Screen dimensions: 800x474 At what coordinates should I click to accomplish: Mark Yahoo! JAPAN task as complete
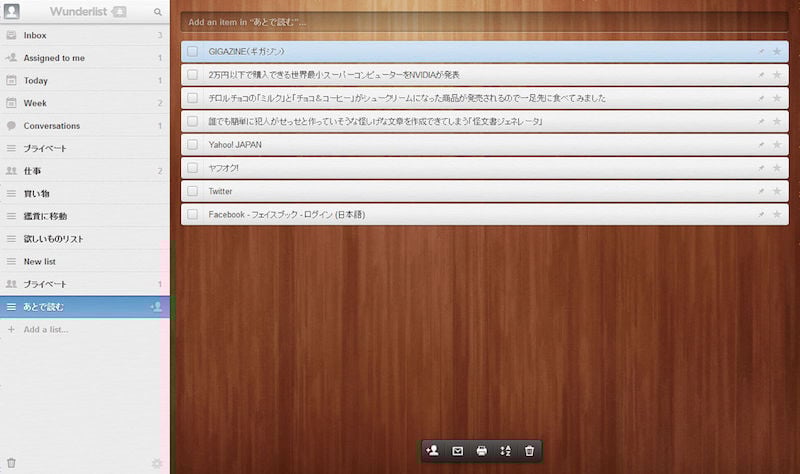[x=193, y=144]
